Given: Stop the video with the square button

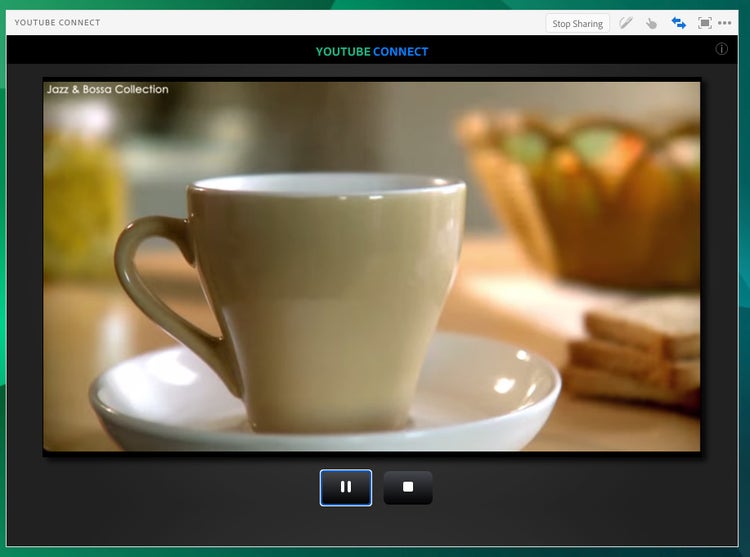Looking at the screenshot, I should coord(408,487).
